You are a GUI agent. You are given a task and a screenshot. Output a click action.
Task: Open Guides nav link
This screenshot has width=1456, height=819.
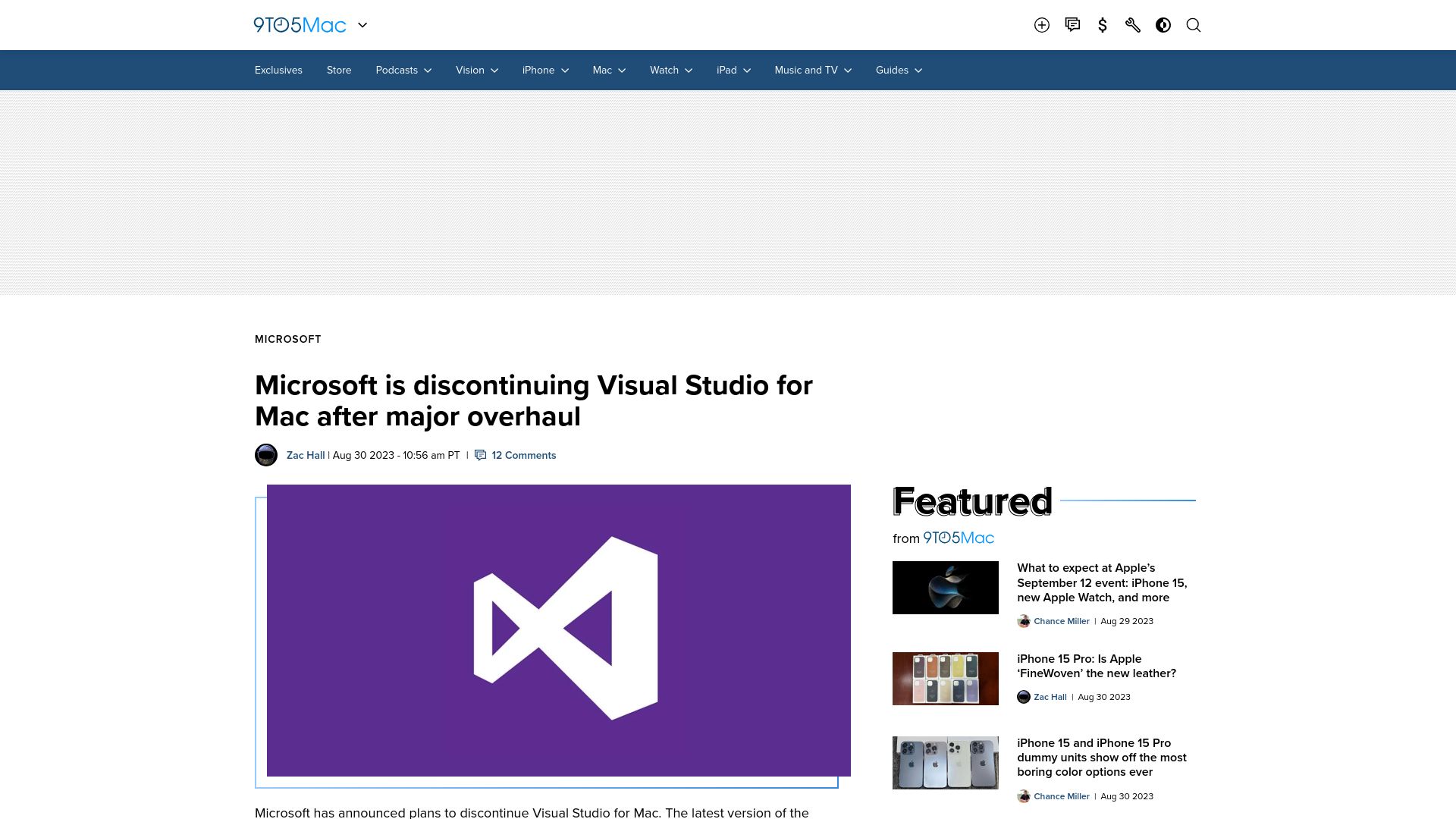point(892,70)
